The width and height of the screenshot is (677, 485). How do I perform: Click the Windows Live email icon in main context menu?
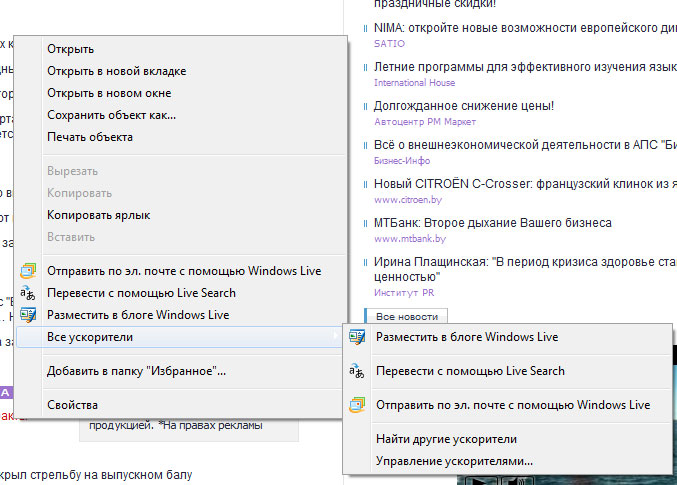click(28, 271)
